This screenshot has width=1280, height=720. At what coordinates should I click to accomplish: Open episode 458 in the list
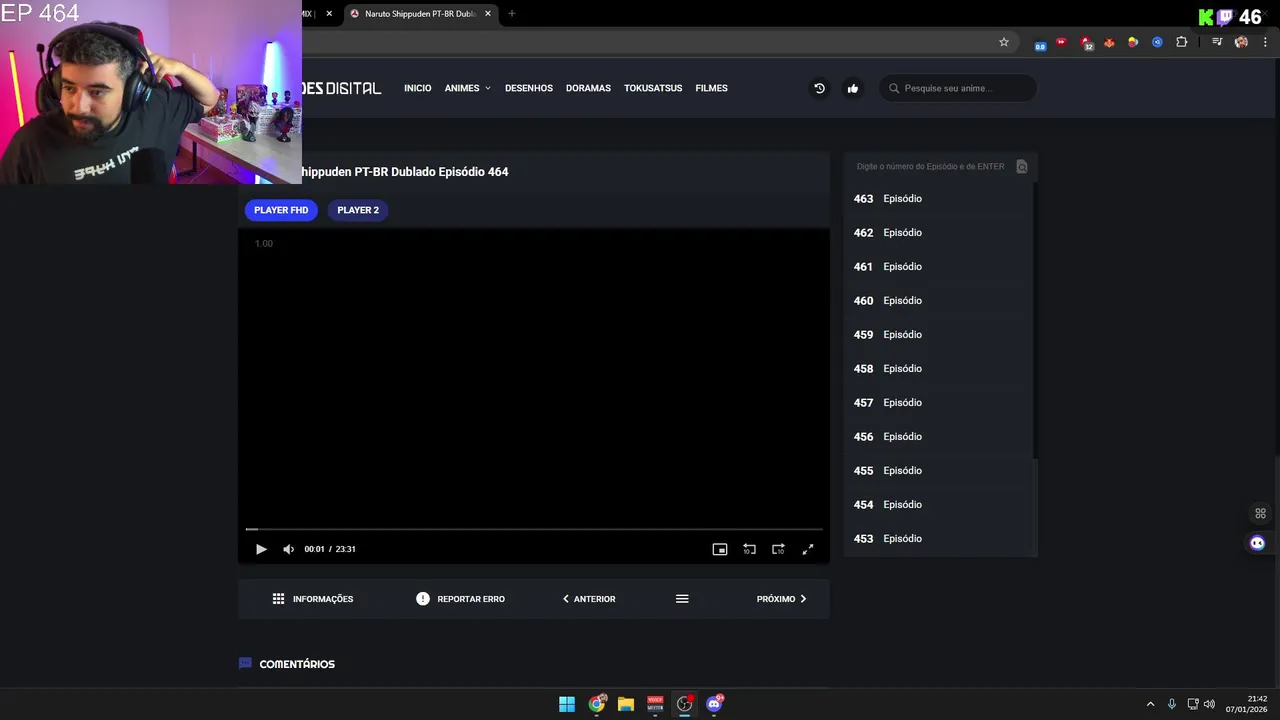coord(937,369)
